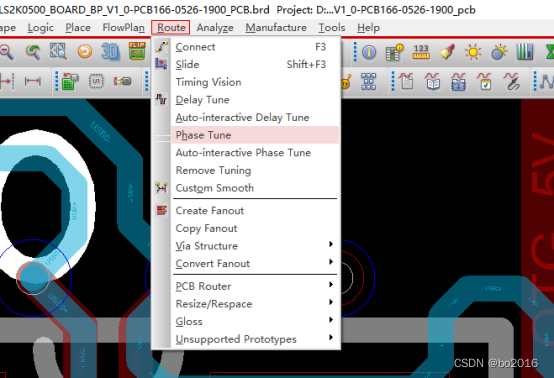This screenshot has width=554, height=378.
Task: Click the Zoom Previous magnifier with green arrow
Action: [x=33, y=52]
